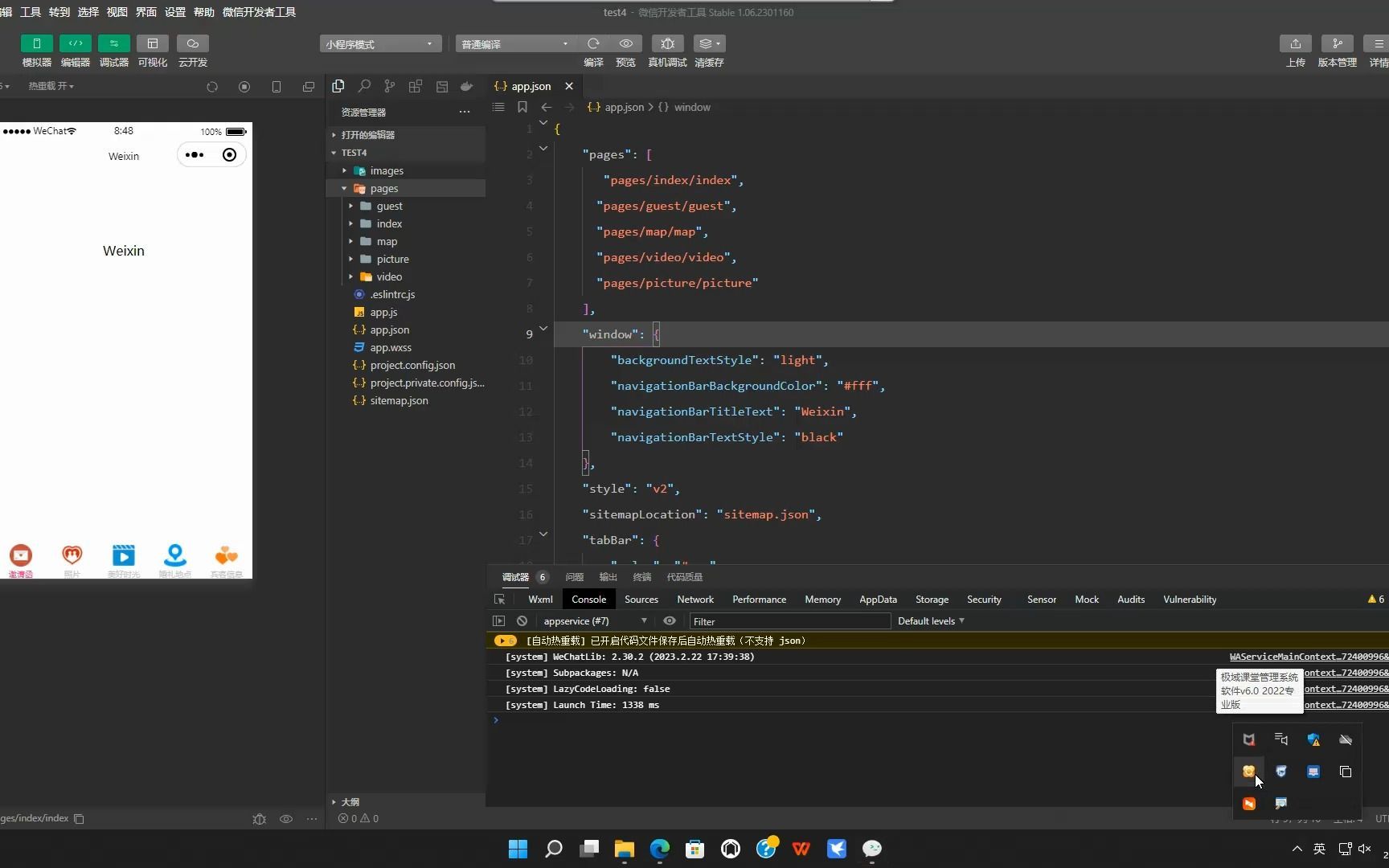
Task: Open the Wxml devtools tab
Action: click(540, 600)
